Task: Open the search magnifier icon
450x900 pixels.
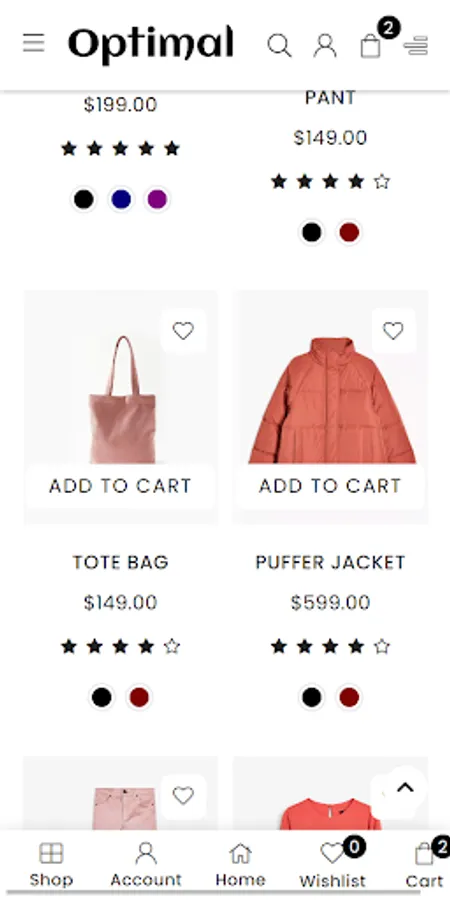Action: click(x=280, y=45)
